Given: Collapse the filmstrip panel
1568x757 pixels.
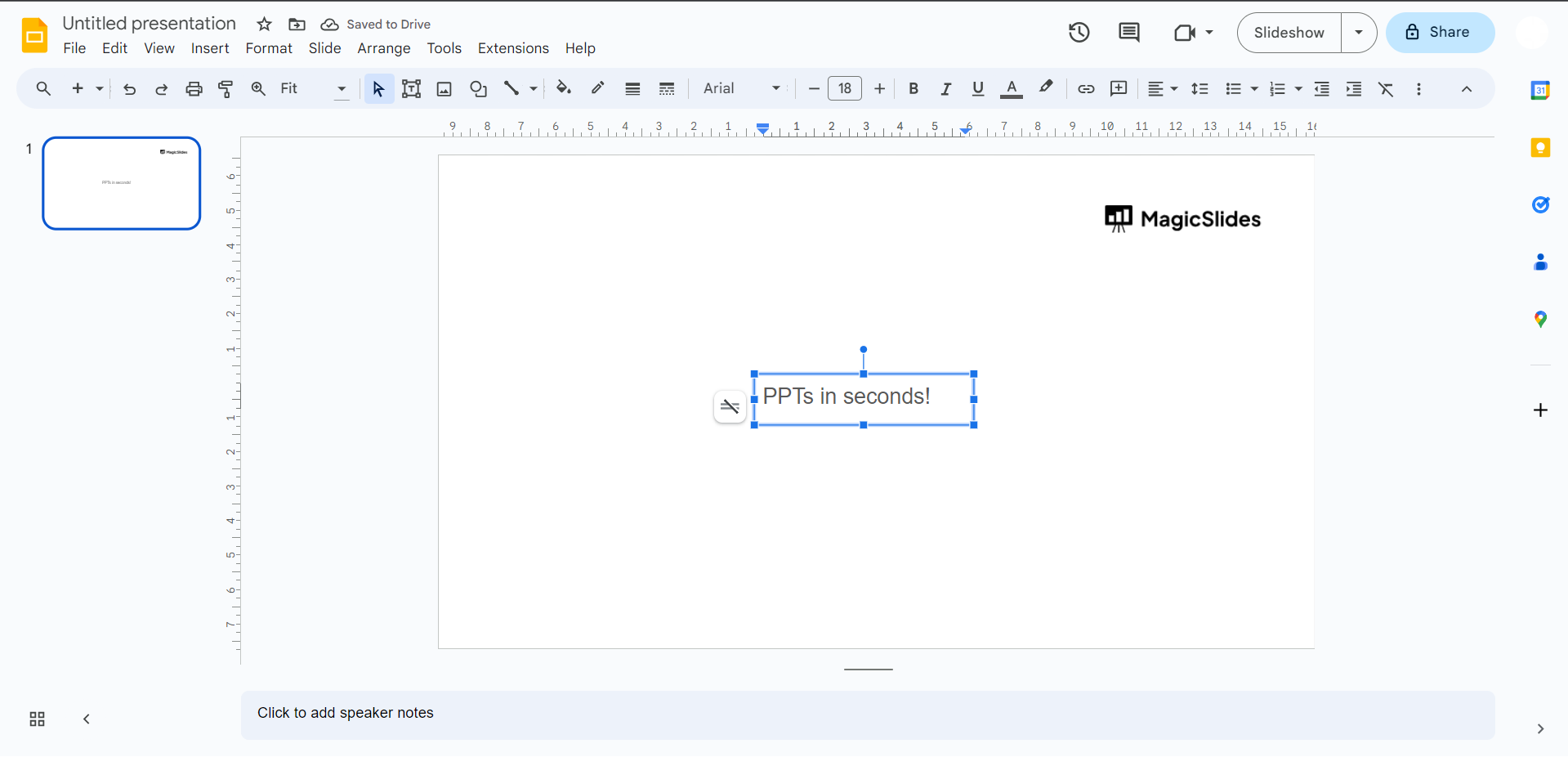Looking at the screenshot, I should (x=87, y=719).
